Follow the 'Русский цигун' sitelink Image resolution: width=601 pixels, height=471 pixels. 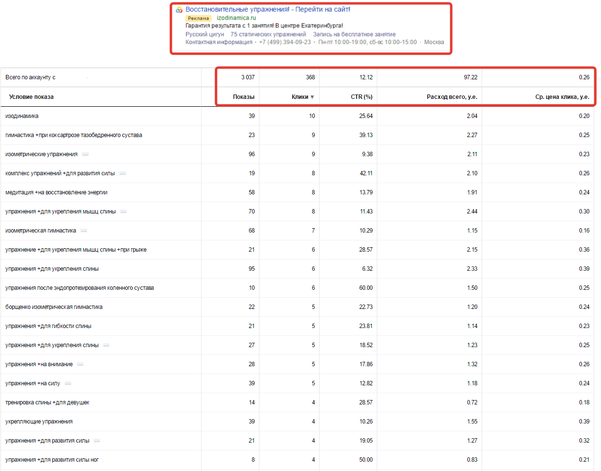click(x=205, y=34)
